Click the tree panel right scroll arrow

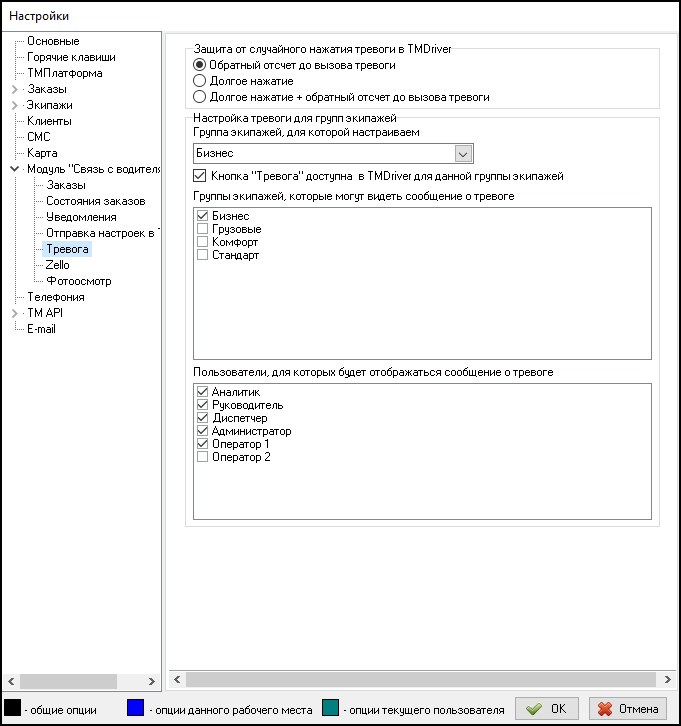tap(153, 680)
